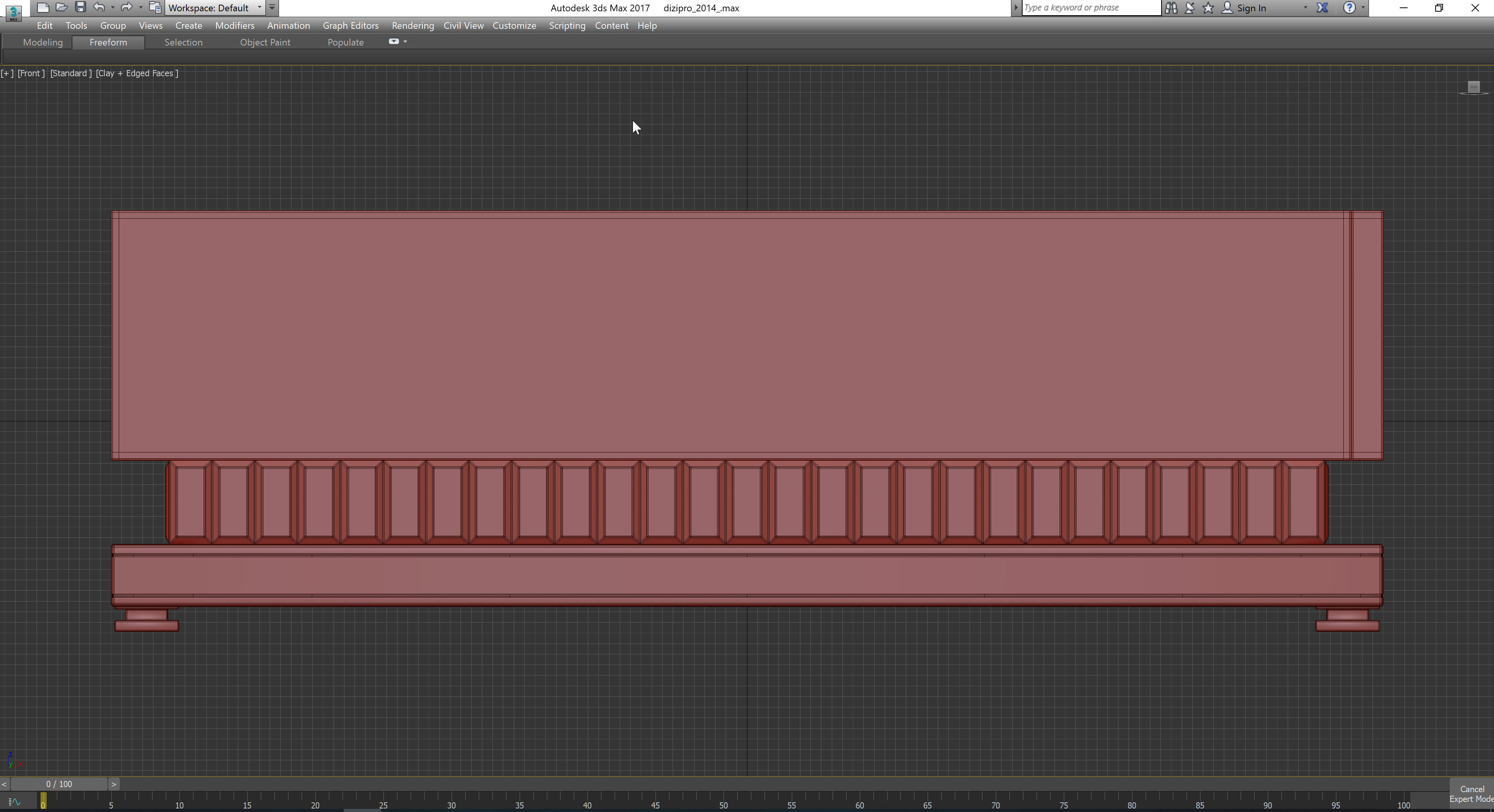1494x812 pixels.
Task: Click the Favorites star icon
Action: click(x=1208, y=7)
